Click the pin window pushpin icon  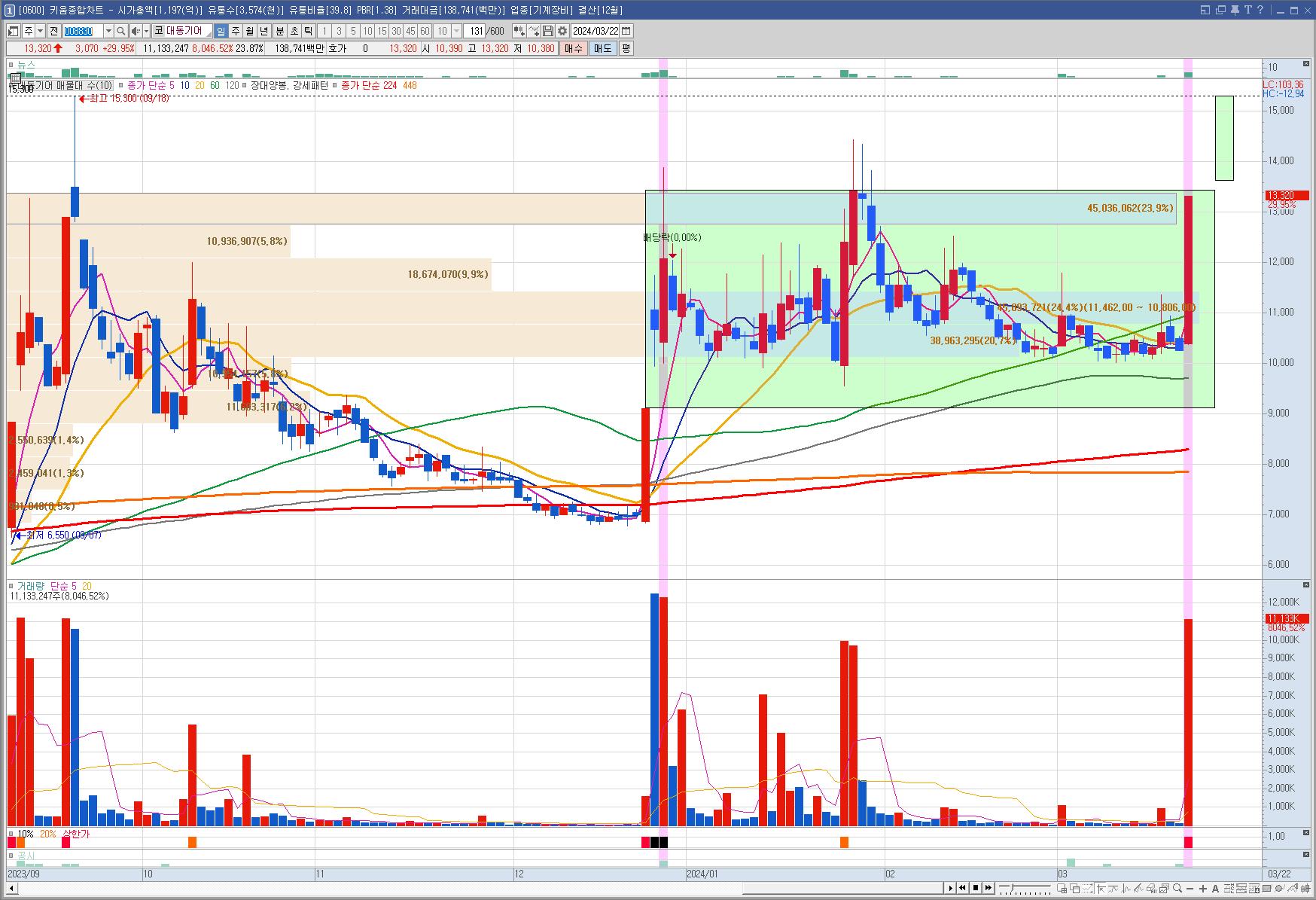(x=1235, y=10)
